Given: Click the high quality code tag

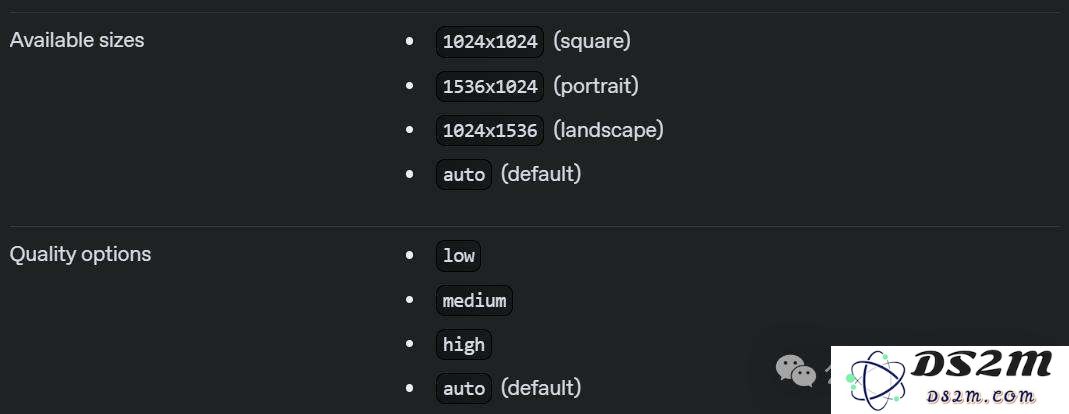Looking at the screenshot, I should (464, 344).
